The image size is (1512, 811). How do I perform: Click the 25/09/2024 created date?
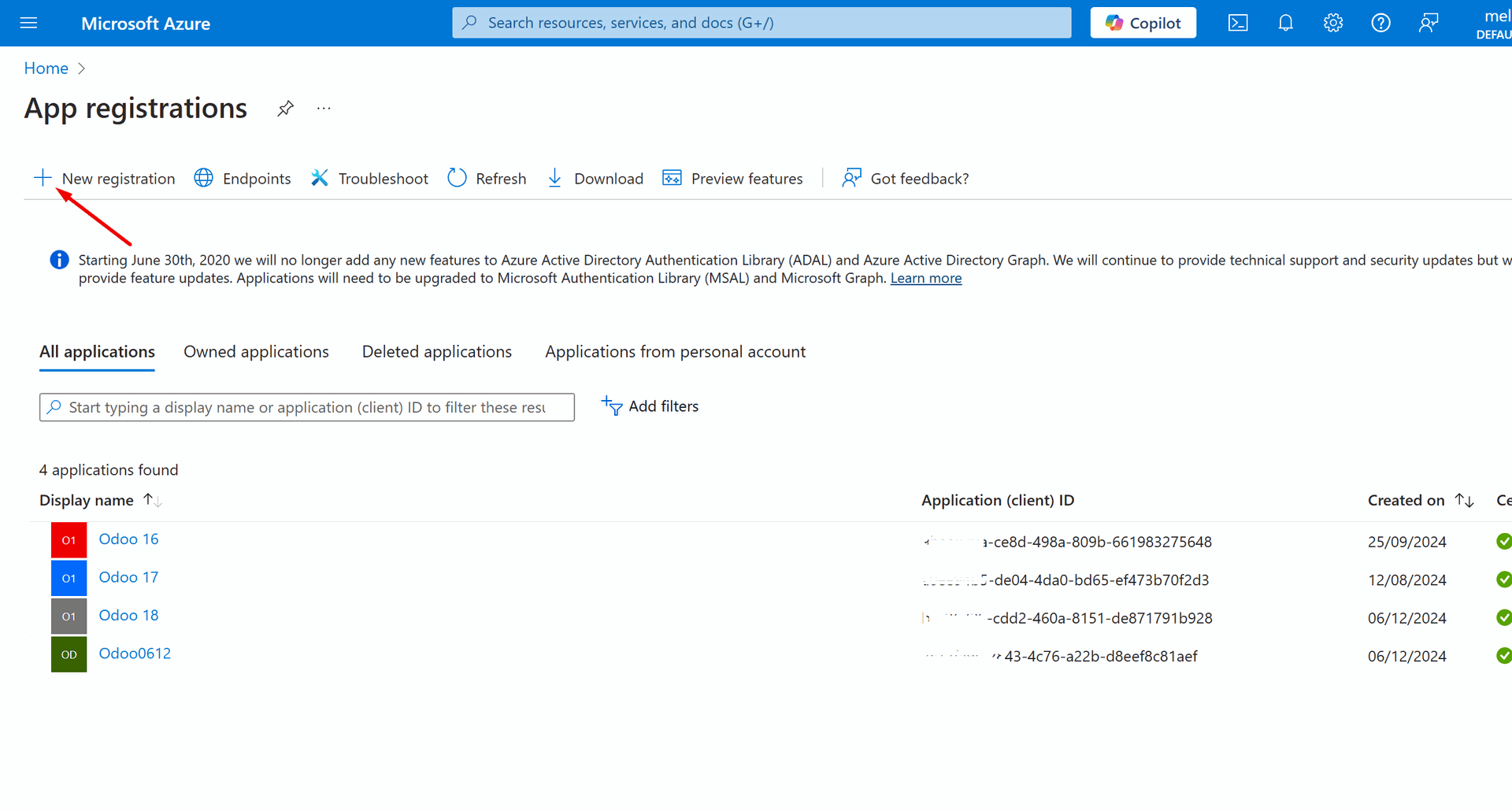pyautogui.click(x=1407, y=542)
